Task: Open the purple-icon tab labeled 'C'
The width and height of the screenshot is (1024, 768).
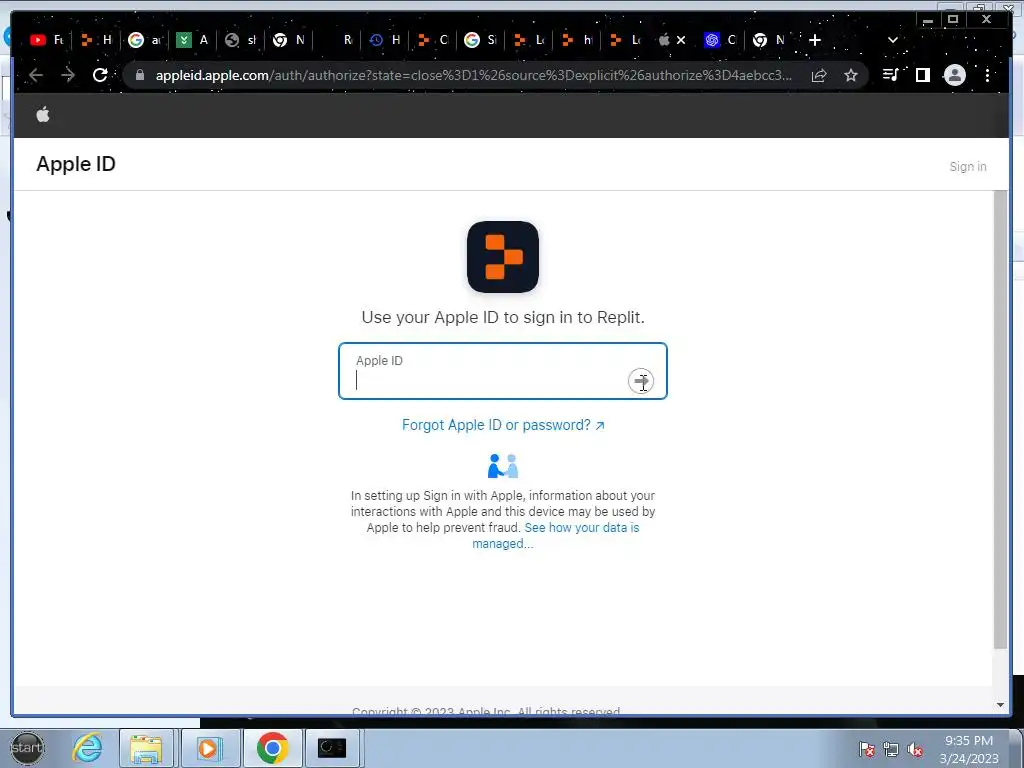Action: click(x=720, y=40)
